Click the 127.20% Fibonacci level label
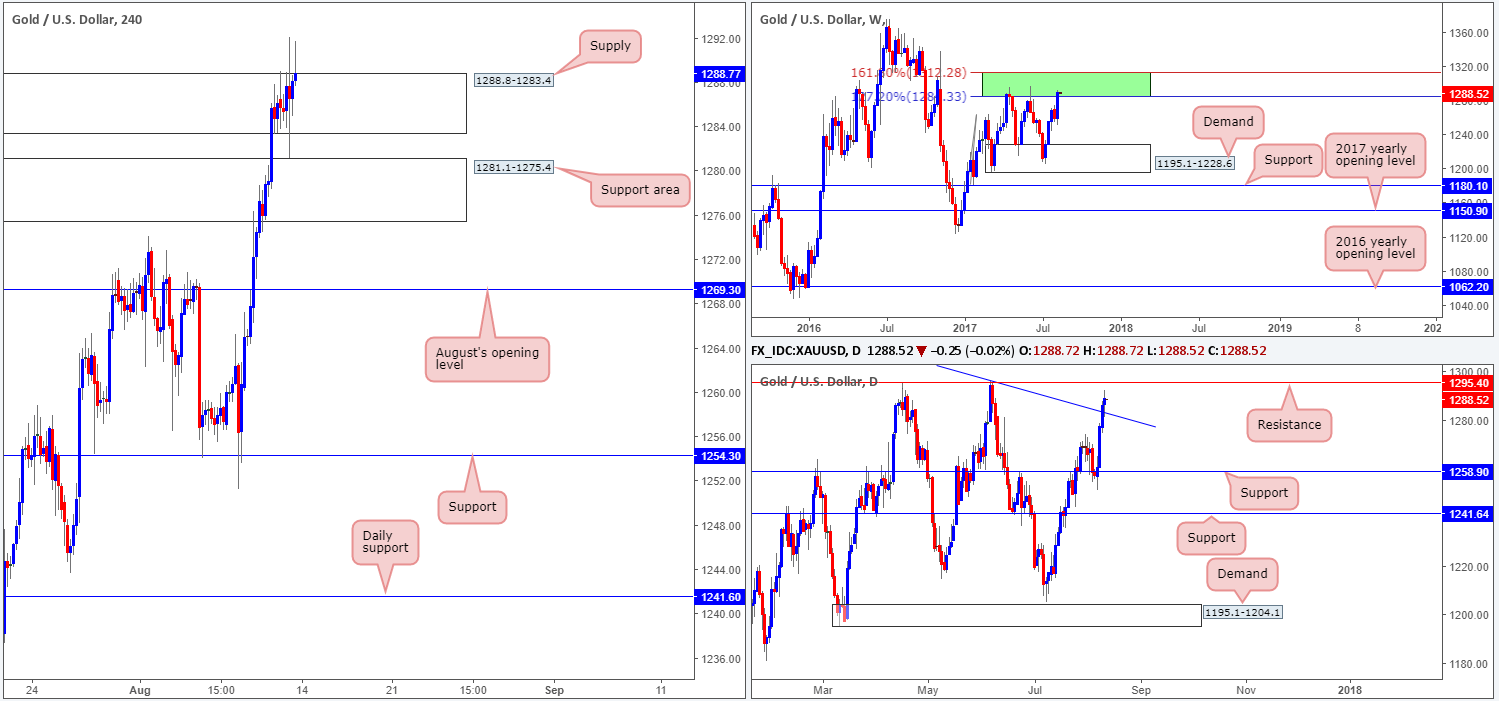1499x701 pixels. click(907, 96)
